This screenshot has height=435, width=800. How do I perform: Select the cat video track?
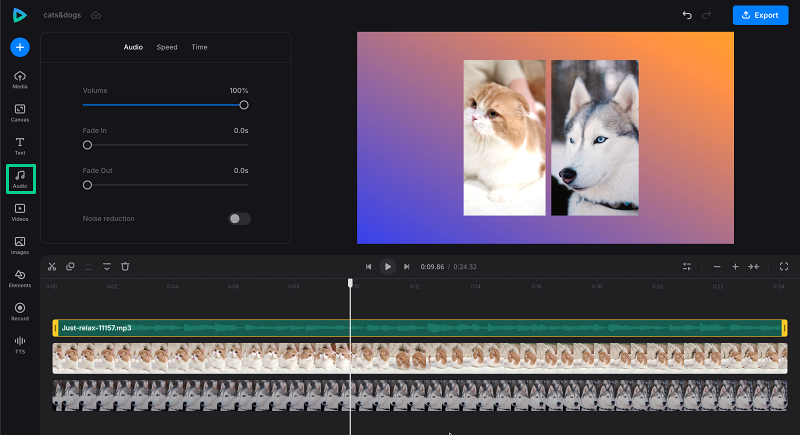click(420, 358)
